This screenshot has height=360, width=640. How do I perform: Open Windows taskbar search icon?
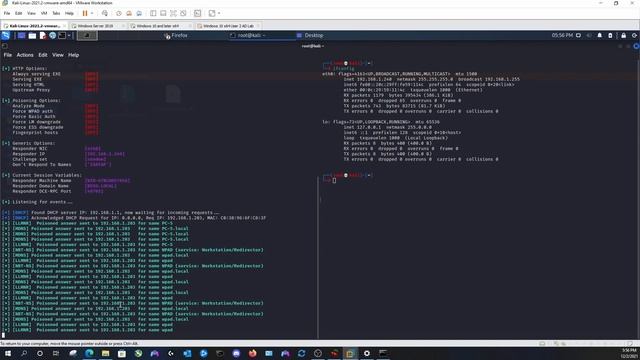click(x=24, y=353)
